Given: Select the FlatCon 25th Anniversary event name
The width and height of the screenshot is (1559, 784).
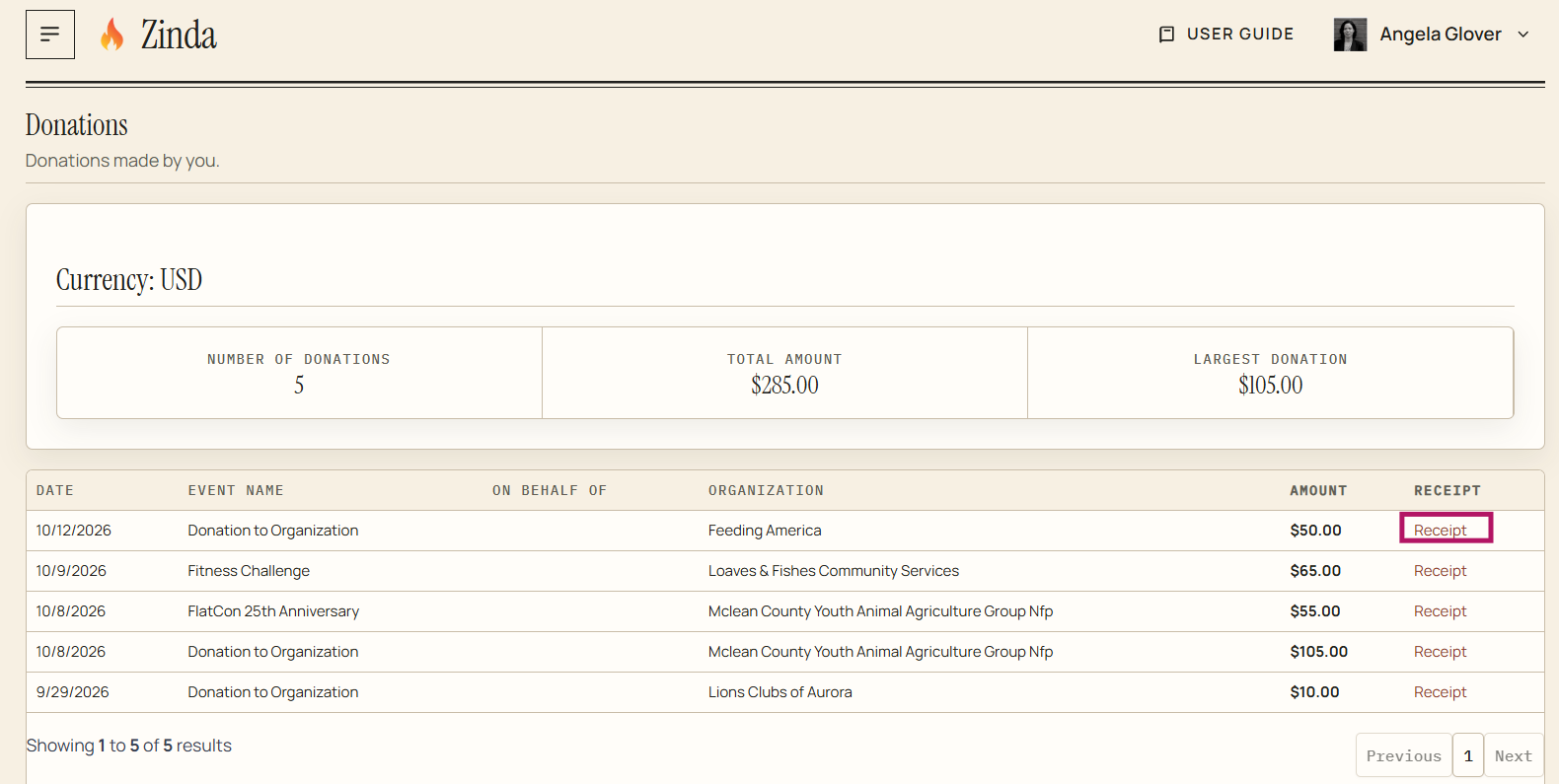Looking at the screenshot, I should [x=273, y=611].
